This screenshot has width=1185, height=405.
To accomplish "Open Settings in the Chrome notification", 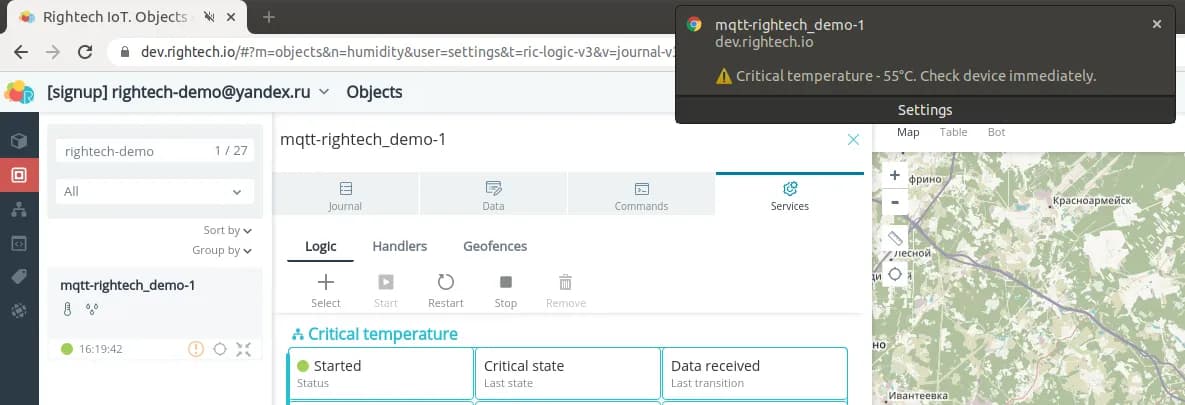I will [924, 110].
